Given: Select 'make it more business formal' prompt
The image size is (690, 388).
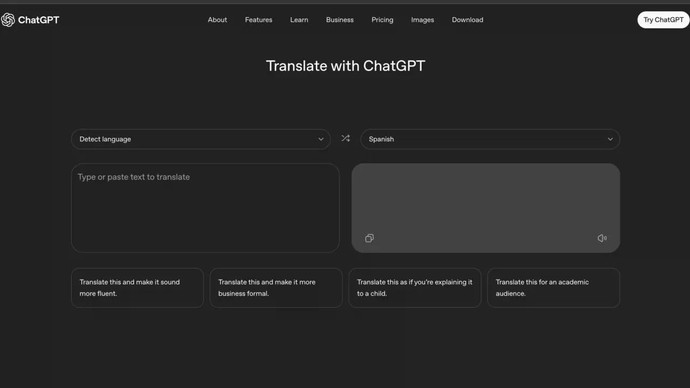Looking at the screenshot, I should [276, 288].
